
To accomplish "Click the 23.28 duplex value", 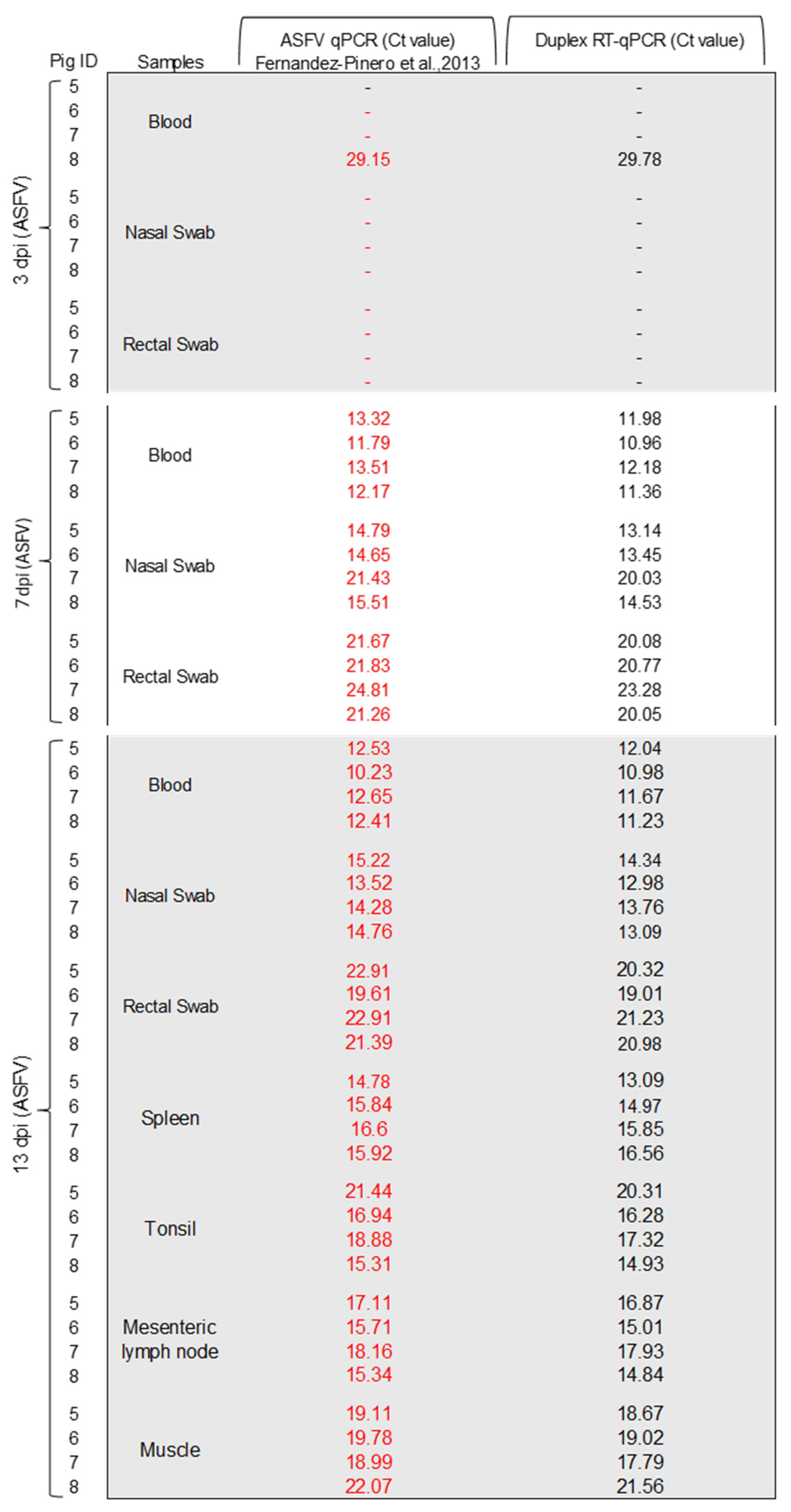I will click(639, 690).
